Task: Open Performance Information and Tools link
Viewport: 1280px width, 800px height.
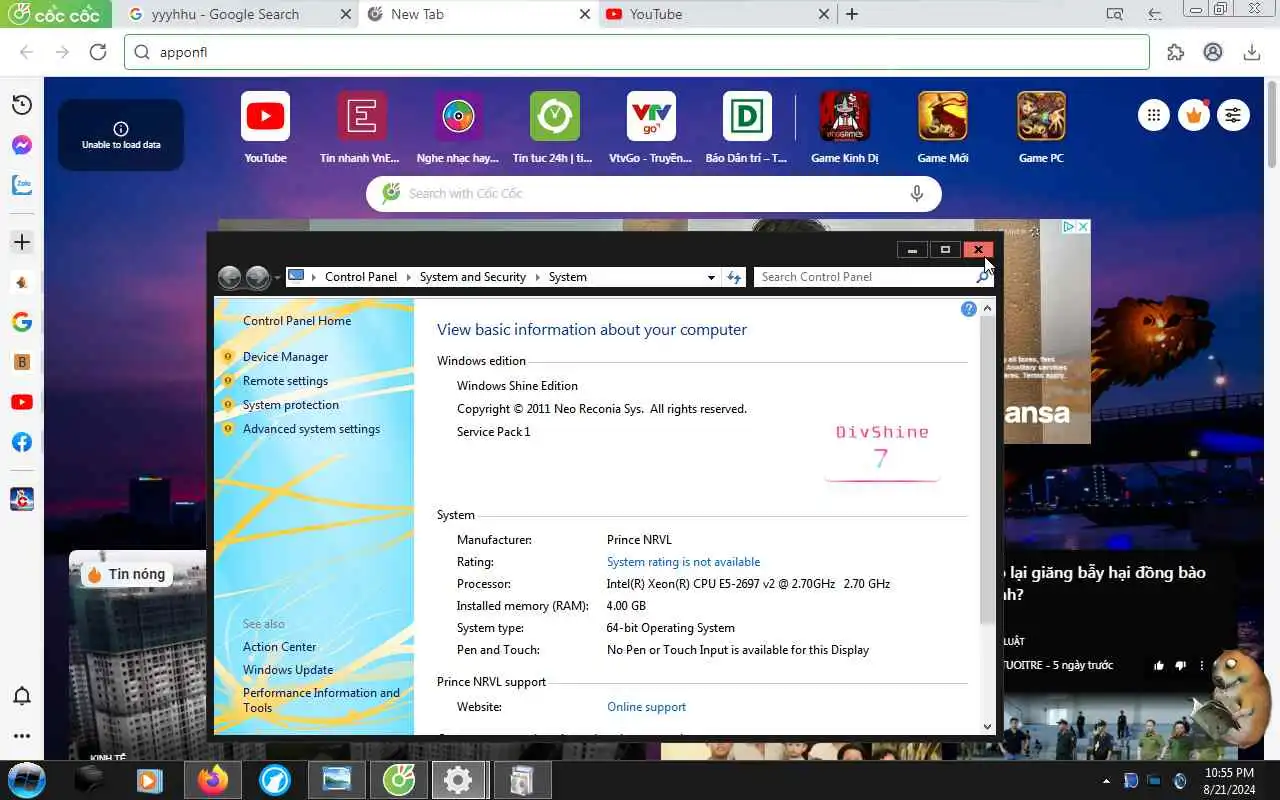Action: (x=321, y=700)
